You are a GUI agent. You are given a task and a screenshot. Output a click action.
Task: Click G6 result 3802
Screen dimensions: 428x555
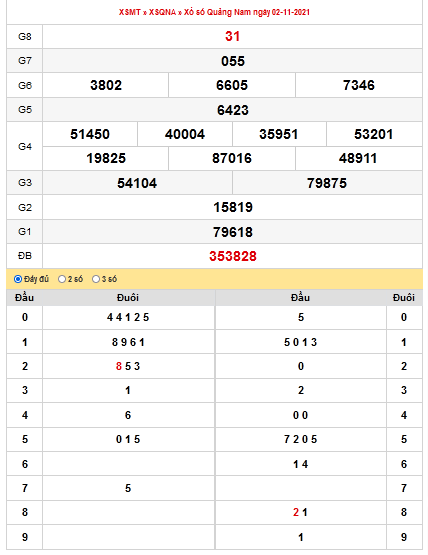coord(106,85)
